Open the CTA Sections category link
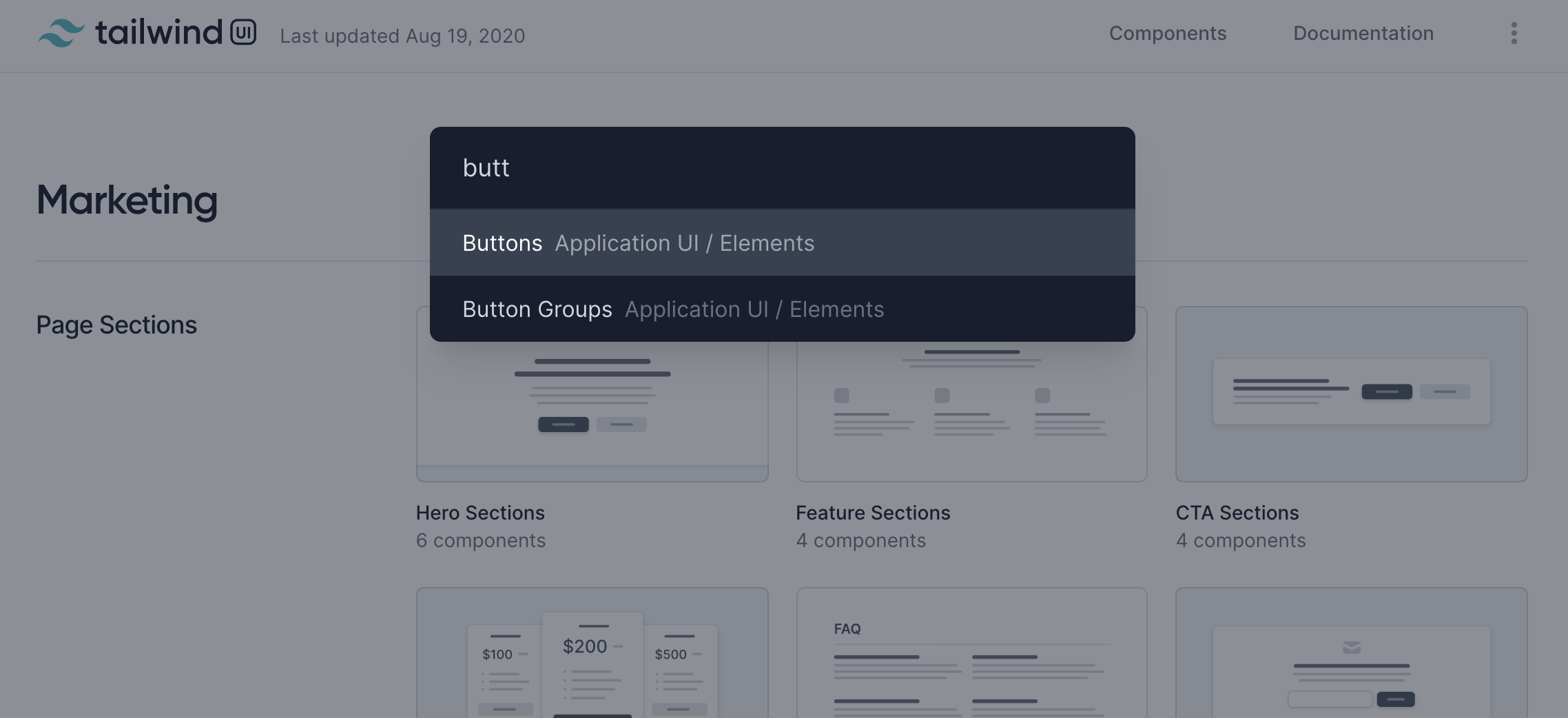Image resolution: width=1568 pixels, height=718 pixels. (1237, 512)
